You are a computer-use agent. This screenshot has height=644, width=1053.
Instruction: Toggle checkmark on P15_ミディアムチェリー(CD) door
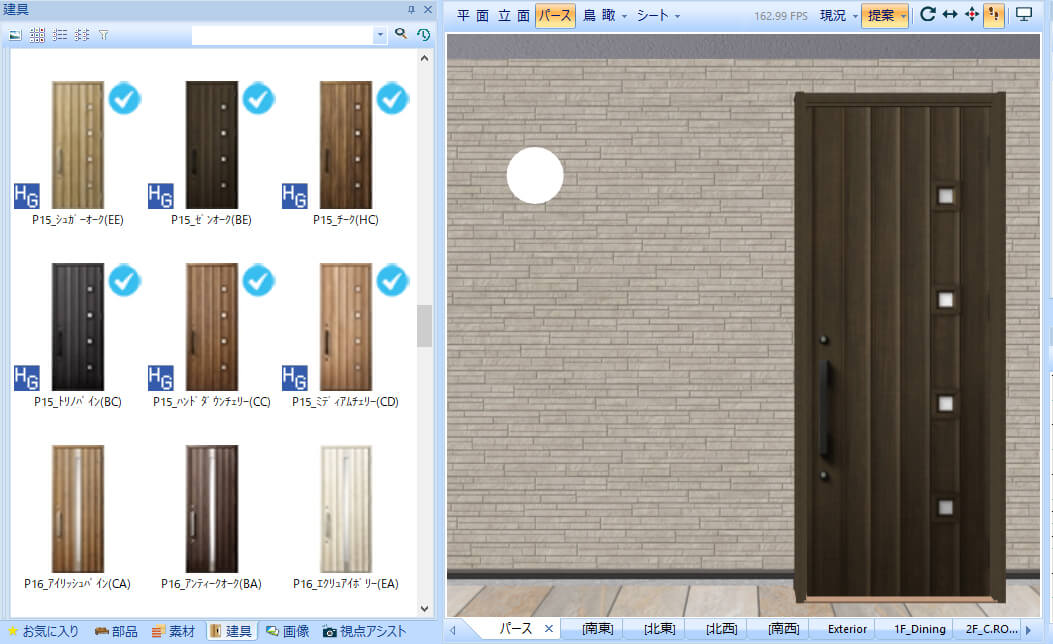tap(392, 281)
